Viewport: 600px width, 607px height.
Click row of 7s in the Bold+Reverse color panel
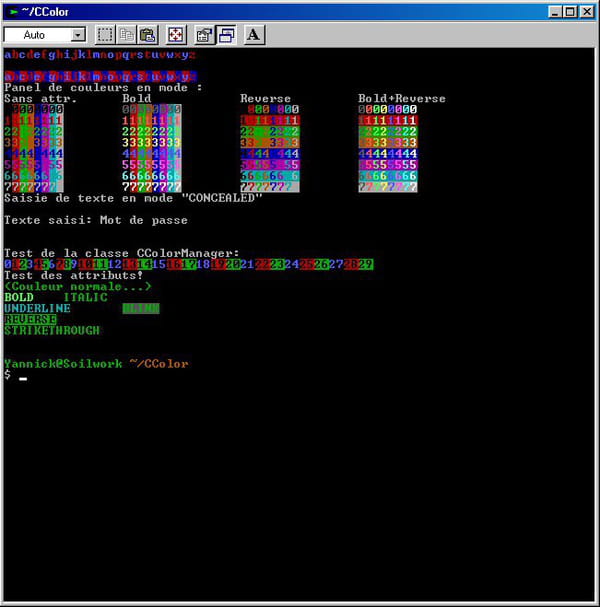388,187
